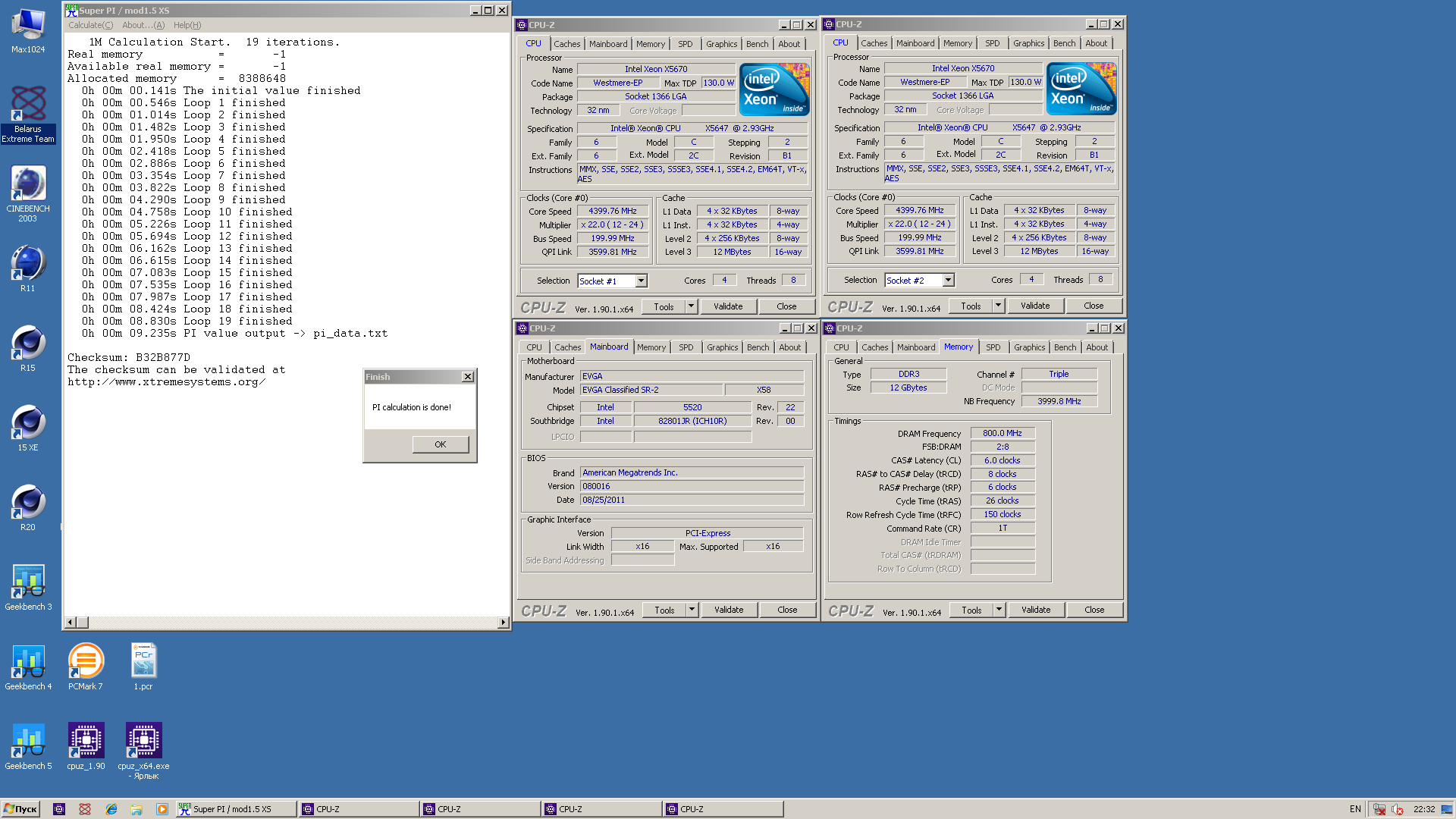Expand Tools arrow in Socket #2 CPU-Z window
This screenshot has width=1456, height=819.
point(998,306)
